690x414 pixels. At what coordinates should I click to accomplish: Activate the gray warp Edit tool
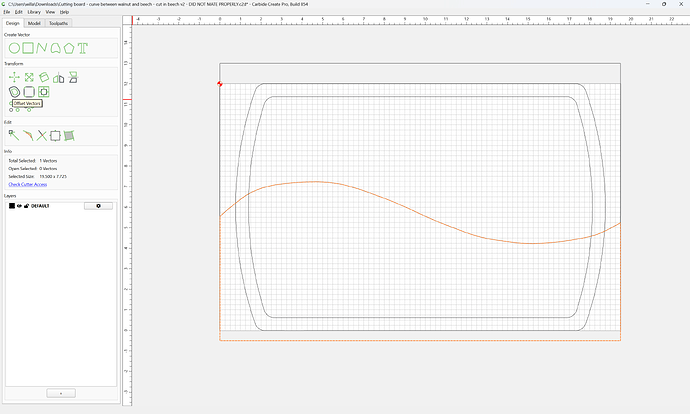point(69,136)
